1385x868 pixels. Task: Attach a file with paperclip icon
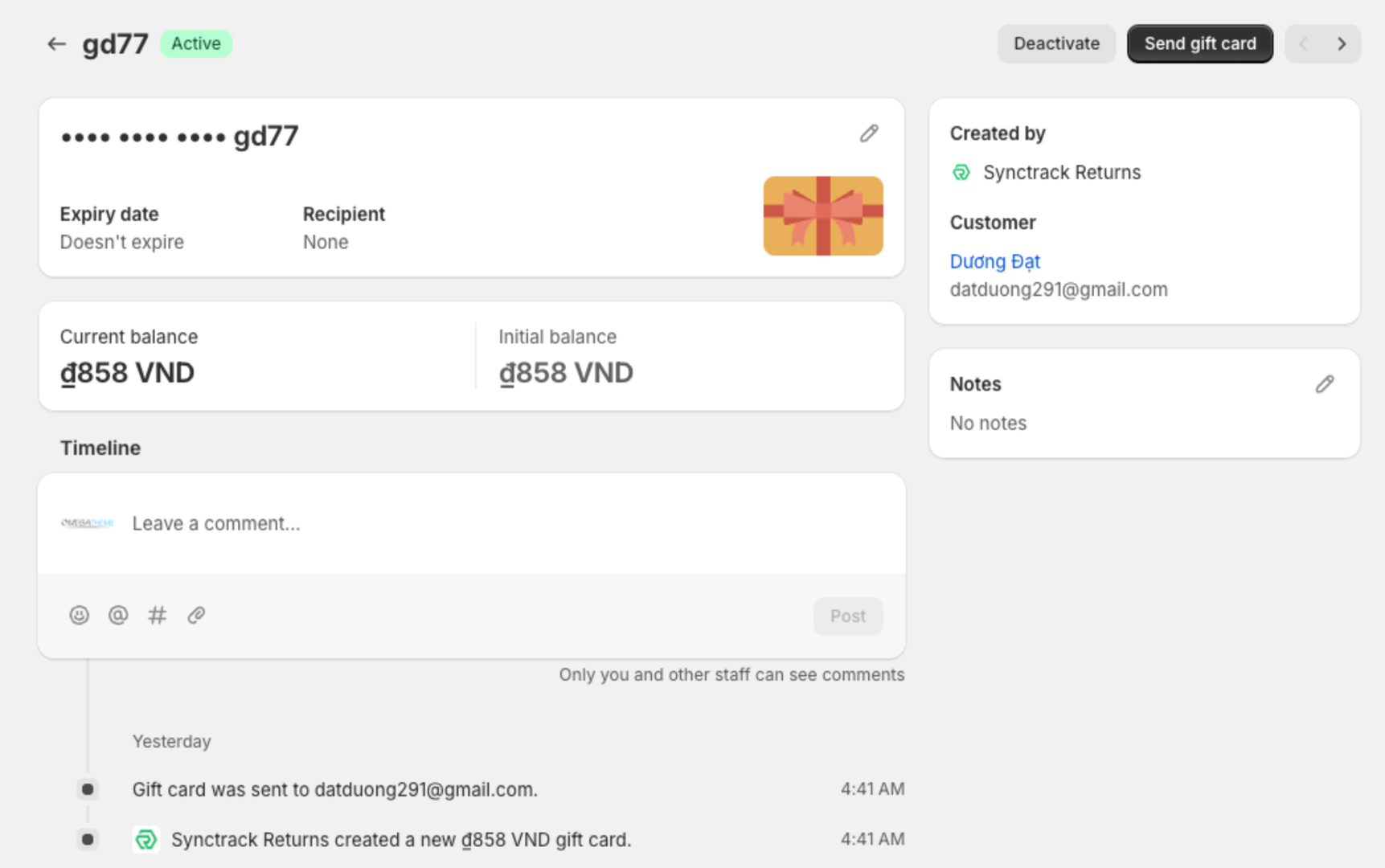point(196,616)
